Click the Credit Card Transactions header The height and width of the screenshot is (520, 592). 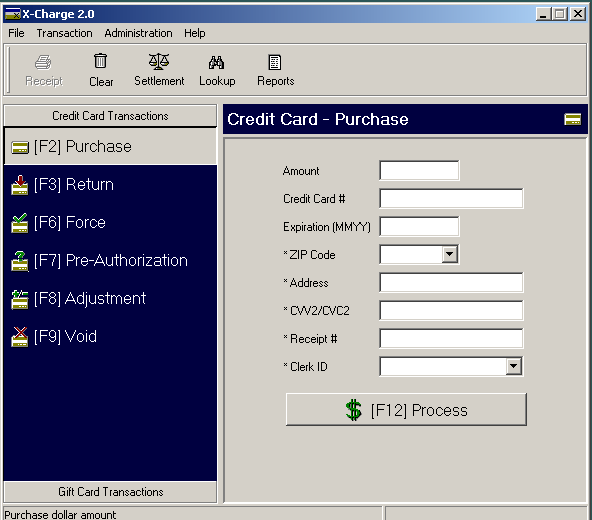pyautogui.click(x=110, y=116)
